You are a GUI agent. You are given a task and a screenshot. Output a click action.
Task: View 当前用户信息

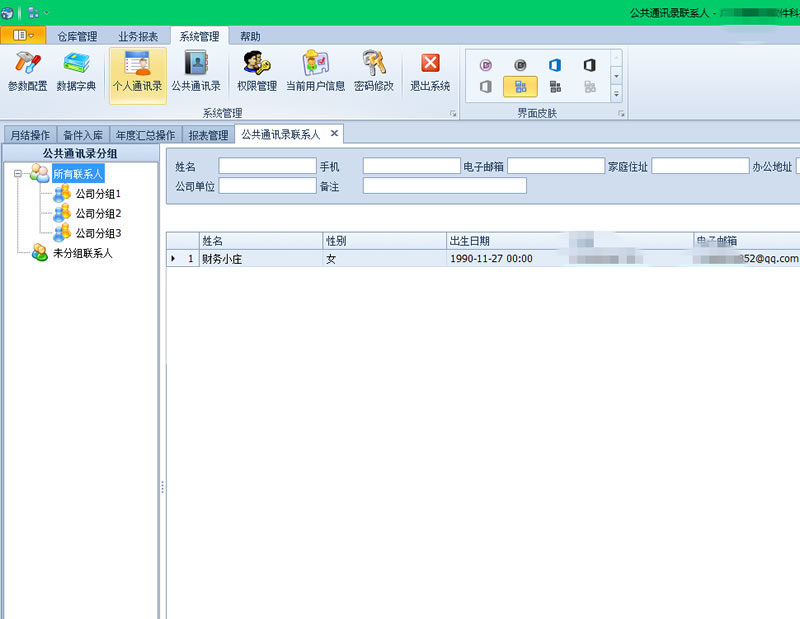[315, 72]
